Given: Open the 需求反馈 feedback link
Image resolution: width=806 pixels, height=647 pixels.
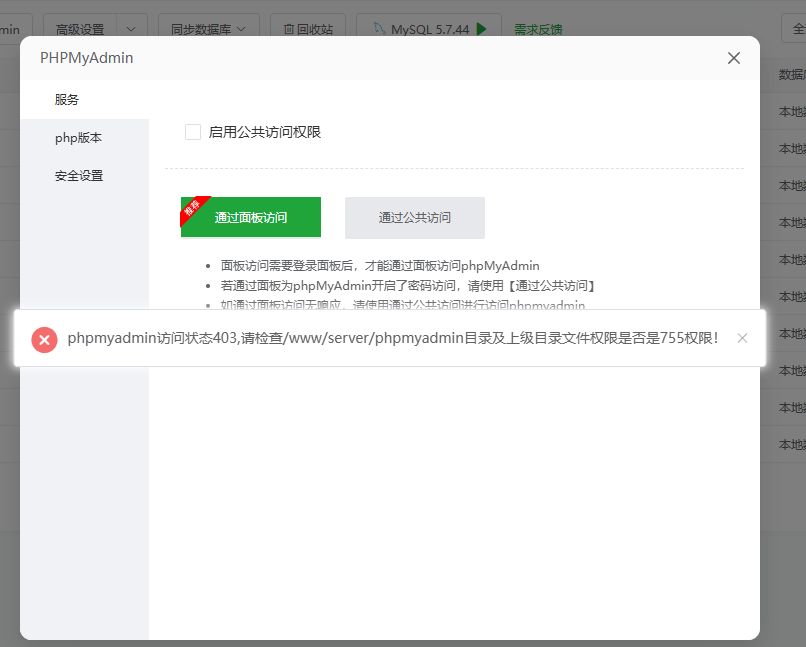Looking at the screenshot, I should coord(538,29).
